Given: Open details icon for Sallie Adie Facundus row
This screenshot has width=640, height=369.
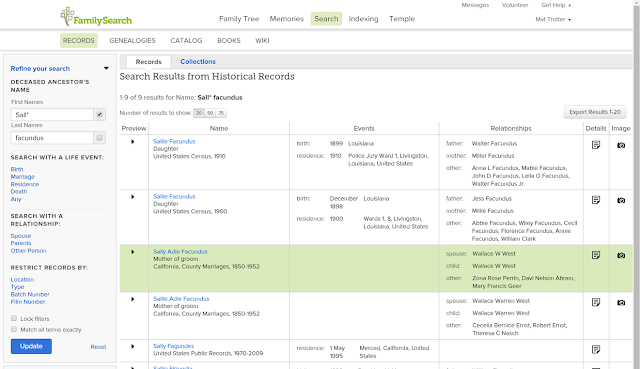Looking at the screenshot, I should 596,302.
